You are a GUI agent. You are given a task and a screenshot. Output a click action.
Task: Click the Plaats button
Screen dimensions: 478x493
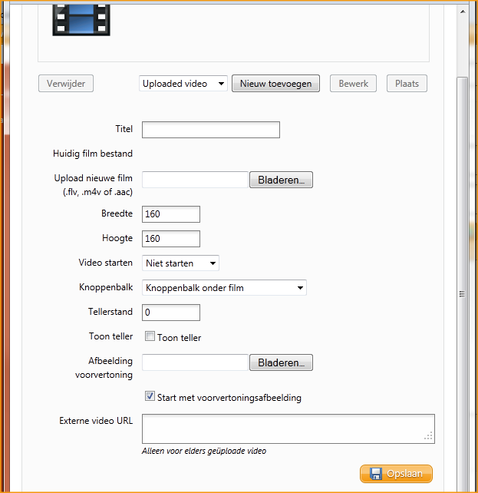[x=407, y=83]
